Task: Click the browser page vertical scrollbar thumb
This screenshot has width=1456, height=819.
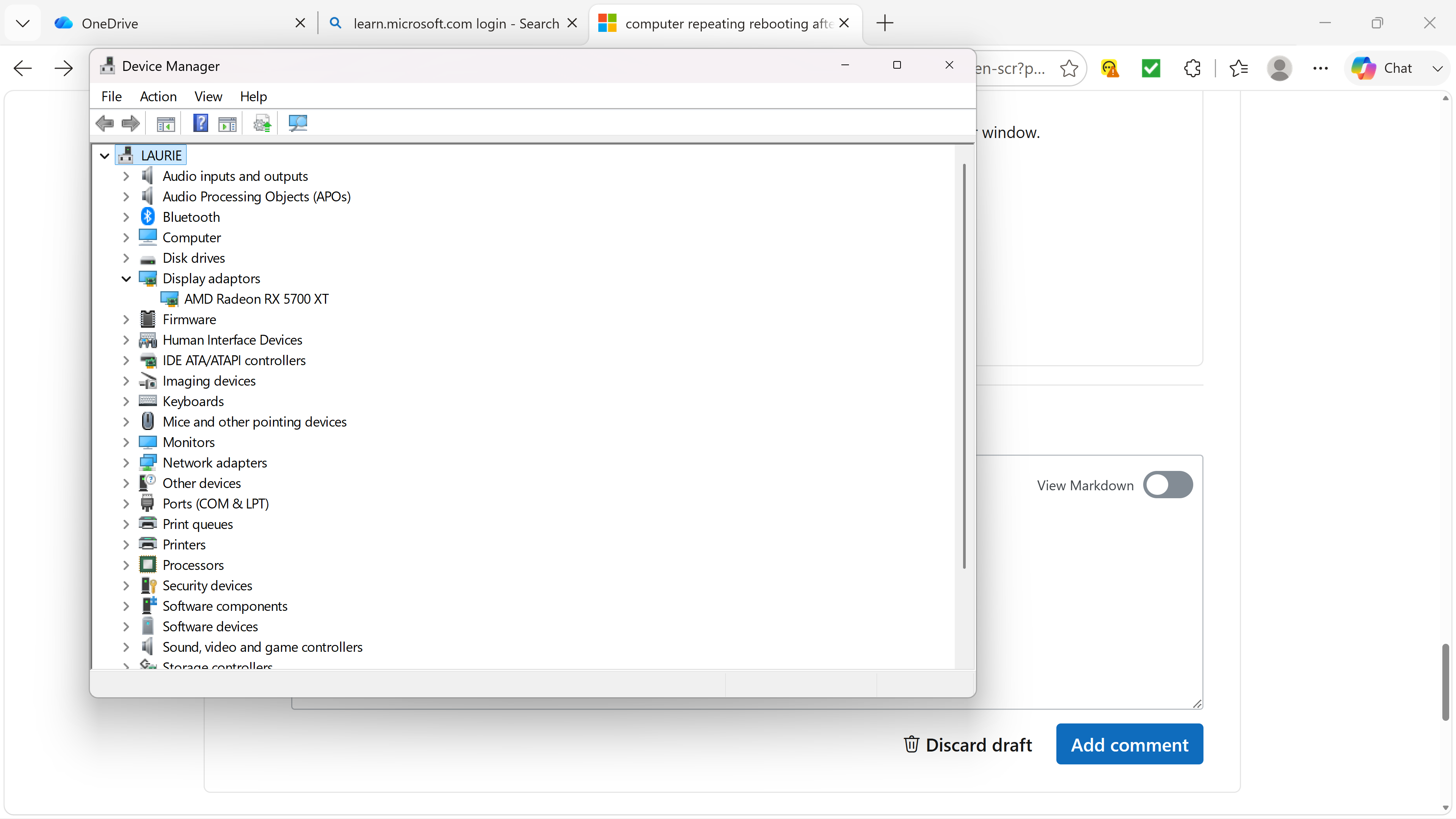Action: click(1445, 682)
